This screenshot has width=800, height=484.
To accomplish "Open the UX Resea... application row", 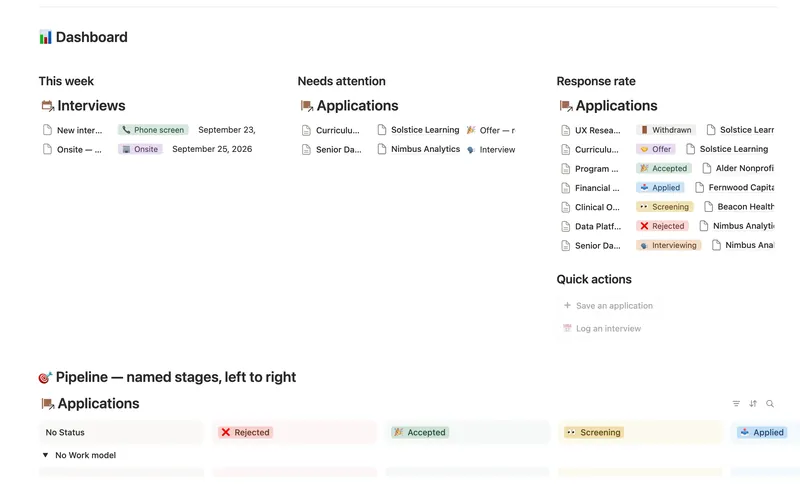I will [597, 130].
